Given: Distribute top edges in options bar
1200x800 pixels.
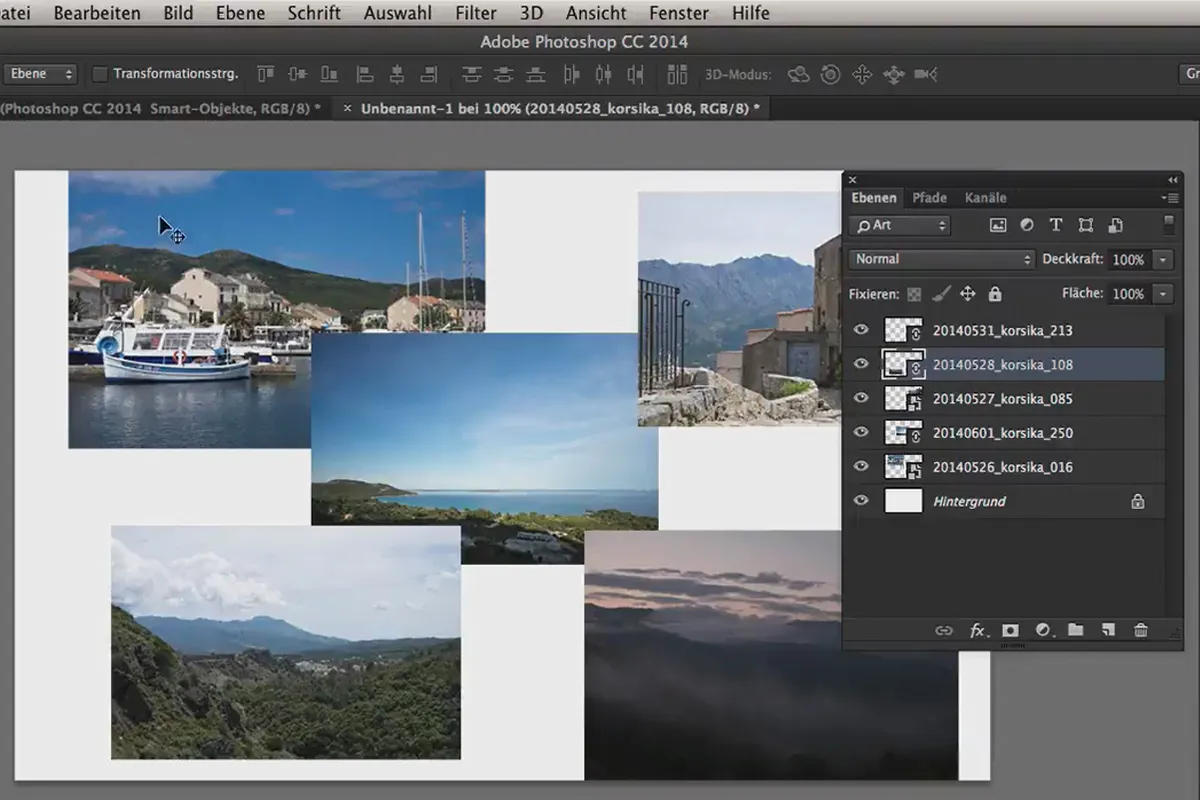Looking at the screenshot, I should (x=471, y=74).
